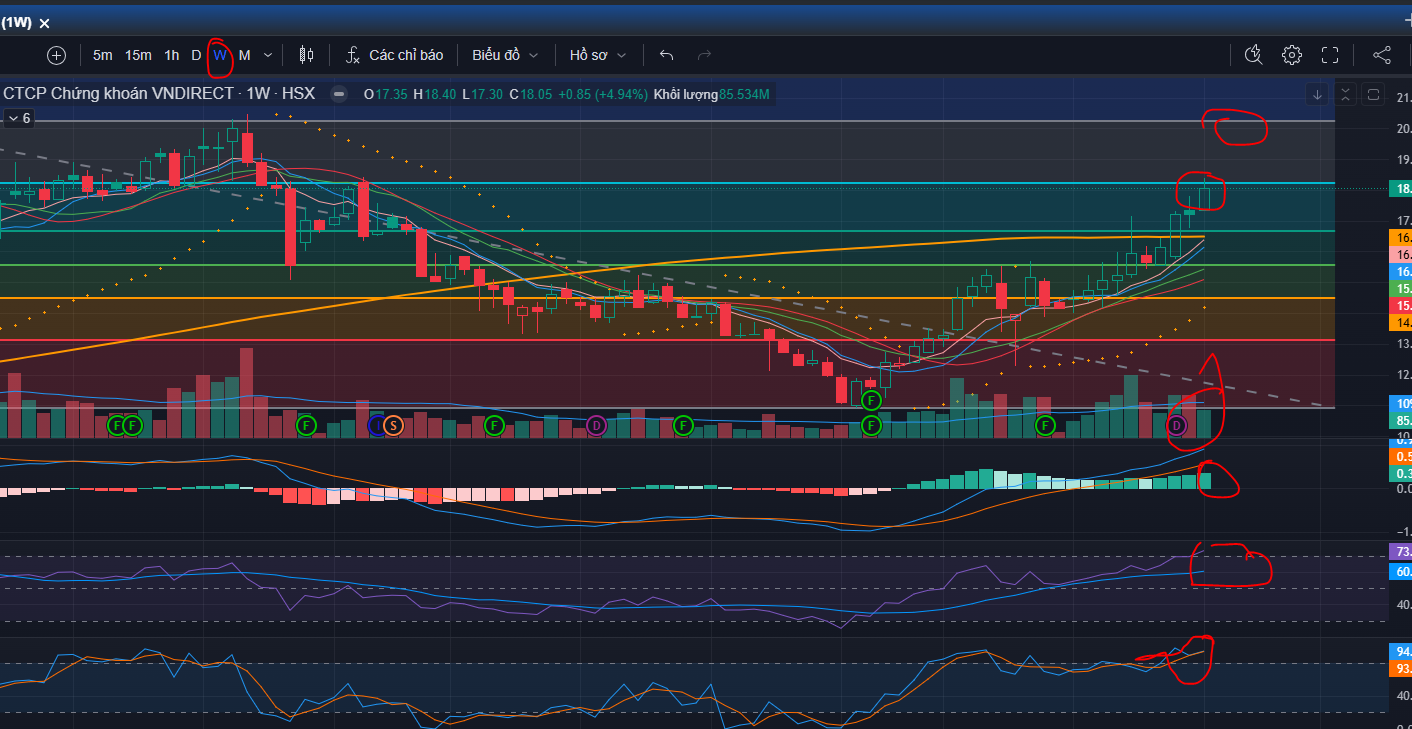Click the redo arrow in toolbar
This screenshot has height=729, width=1412.
point(704,55)
